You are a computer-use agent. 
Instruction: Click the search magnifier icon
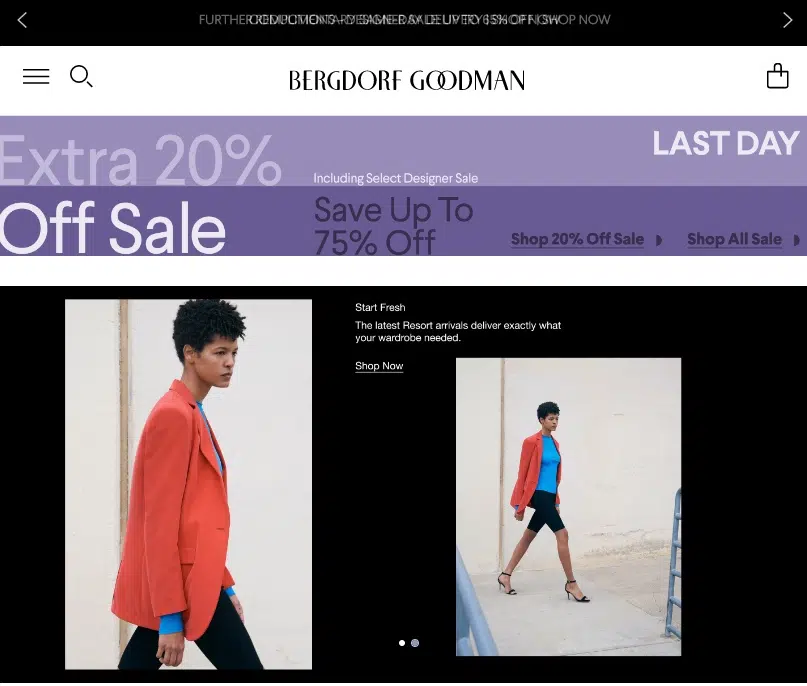pyautogui.click(x=81, y=76)
